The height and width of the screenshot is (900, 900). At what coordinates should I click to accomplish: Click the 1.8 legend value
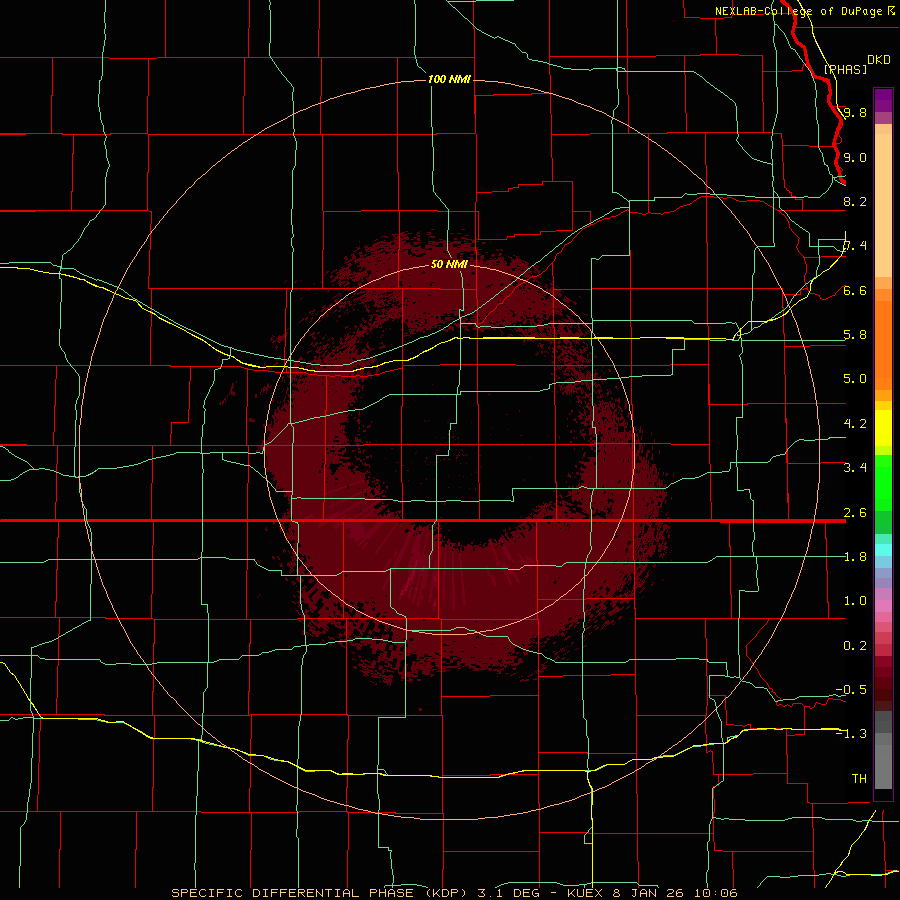855,557
